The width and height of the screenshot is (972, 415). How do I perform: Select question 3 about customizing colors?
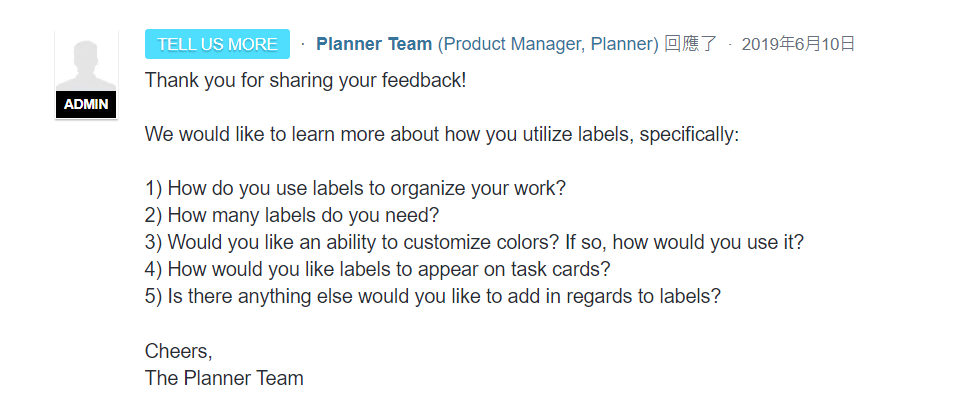(474, 243)
